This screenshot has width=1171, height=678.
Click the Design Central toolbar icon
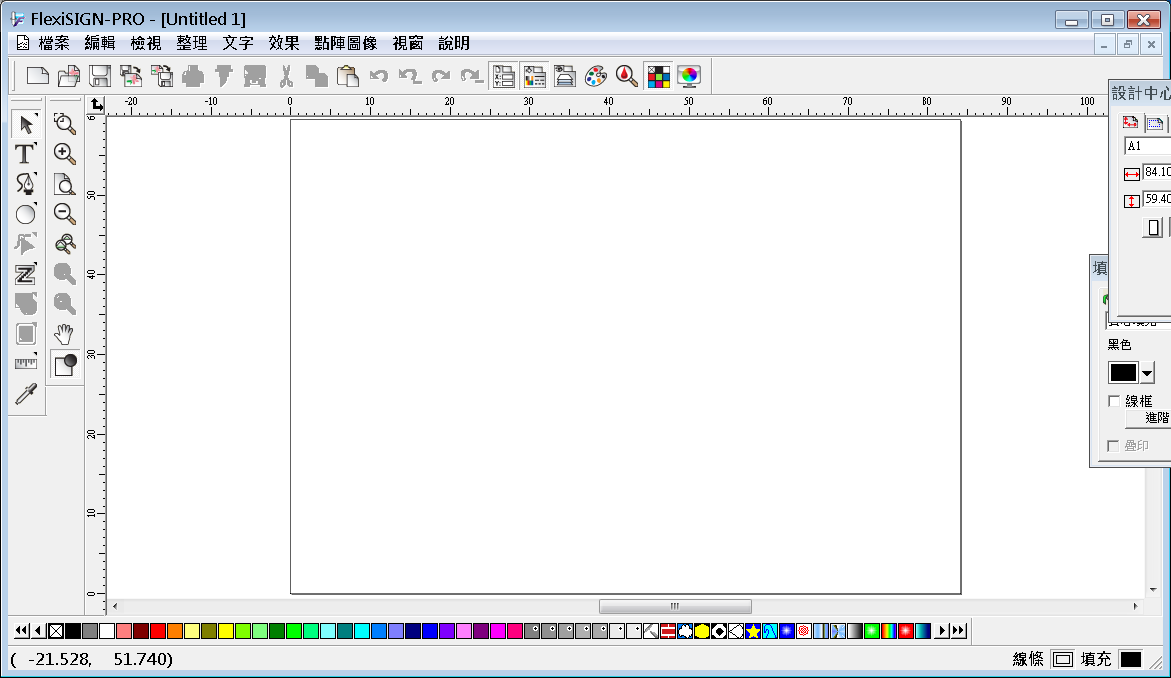click(504, 76)
